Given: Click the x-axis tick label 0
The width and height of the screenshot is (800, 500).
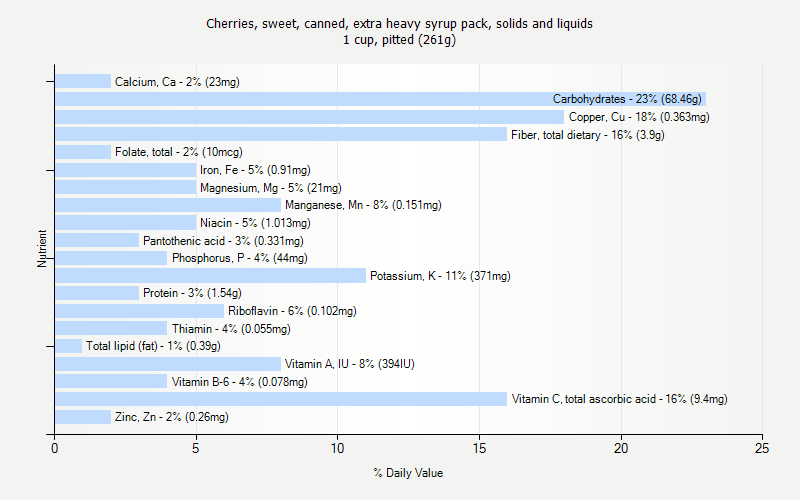Looking at the screenshot, I should (54, 448).
